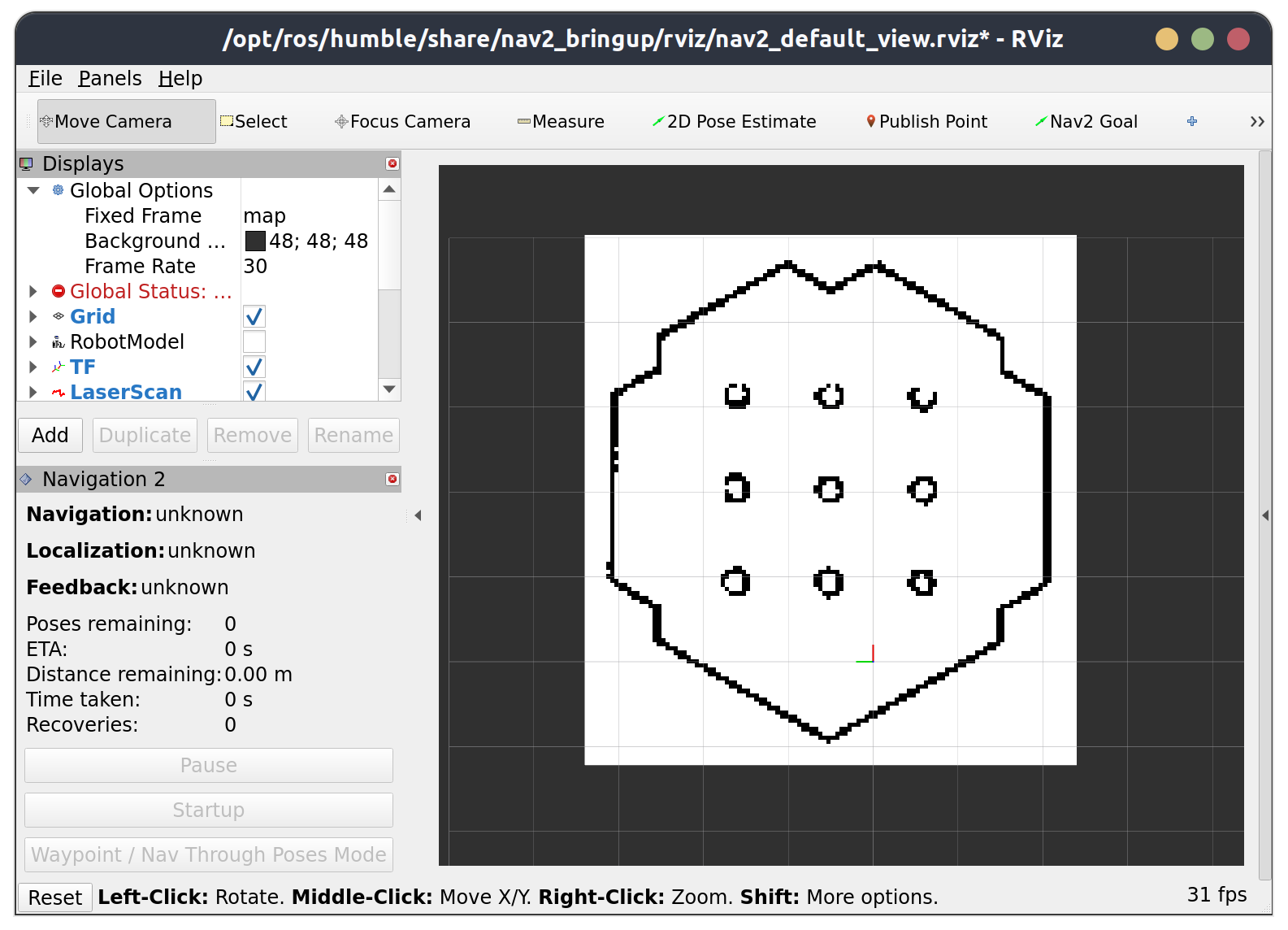The width and height of the screenshot is (1288, 930).
Task: Open the Panels menu
Action: (x=110, y=79)
